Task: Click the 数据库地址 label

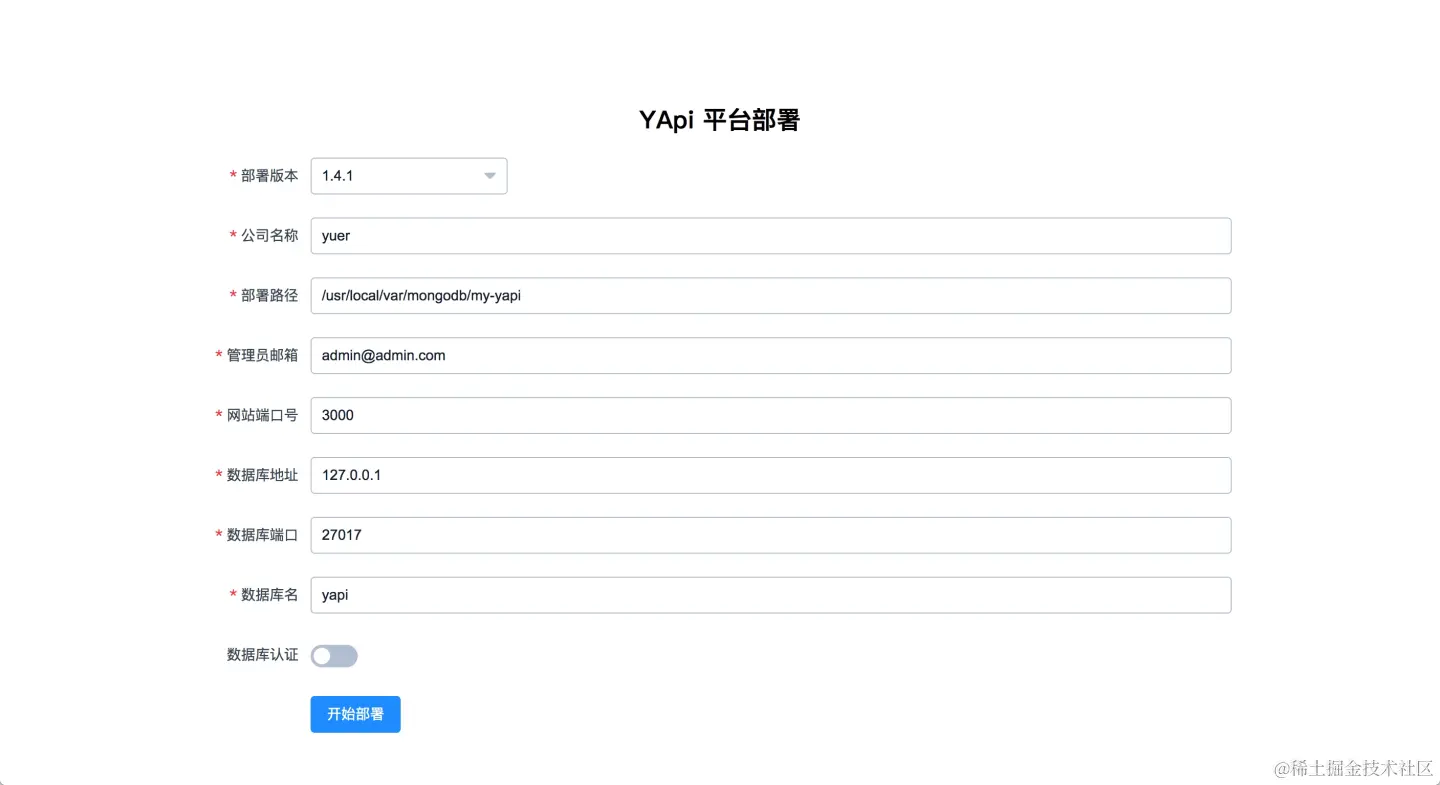Action: (x=262, y=476)
